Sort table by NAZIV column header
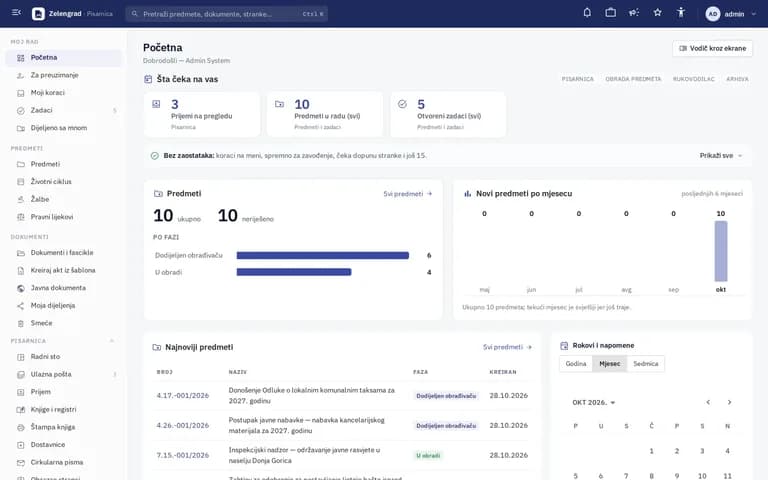Viewport: 768px width, 480px height. (x=238, y=372)
